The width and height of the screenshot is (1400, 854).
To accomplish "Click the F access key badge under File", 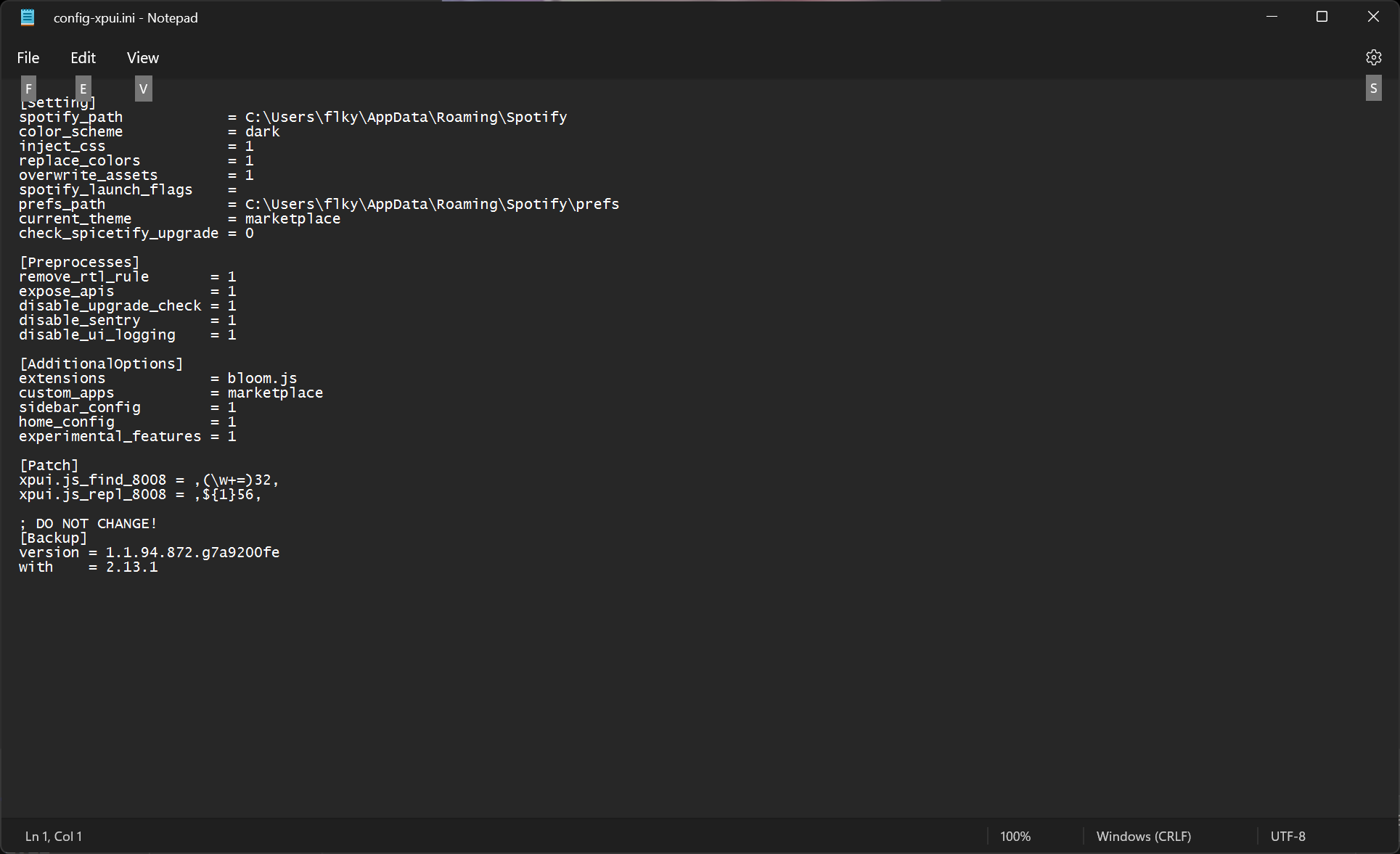I will coord(28,88).
